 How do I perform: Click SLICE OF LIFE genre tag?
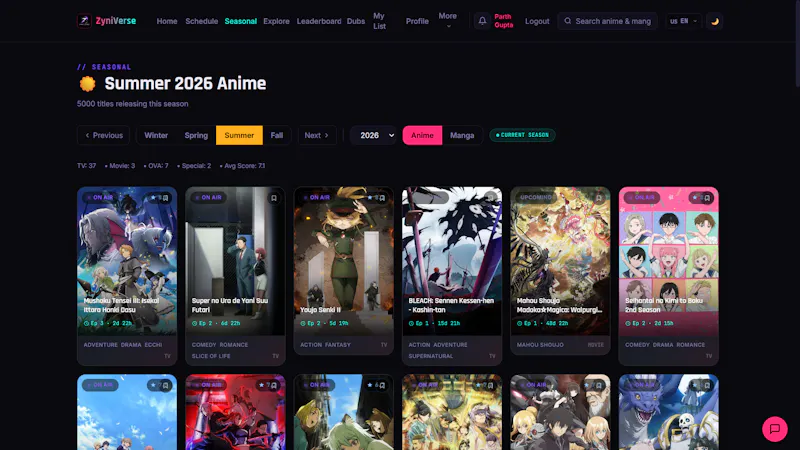click(x=211, y=356)
